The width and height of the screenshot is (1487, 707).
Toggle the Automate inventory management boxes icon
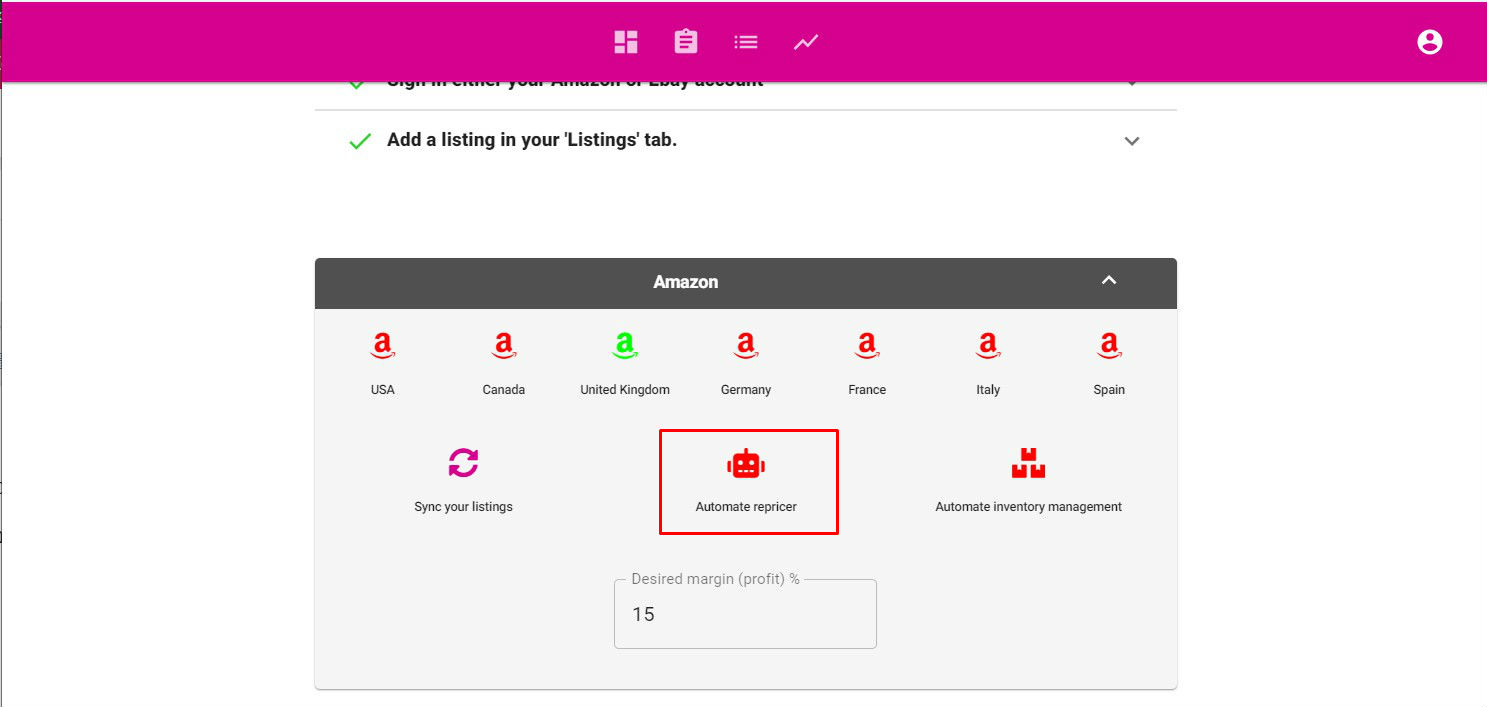pos(1028,463)
